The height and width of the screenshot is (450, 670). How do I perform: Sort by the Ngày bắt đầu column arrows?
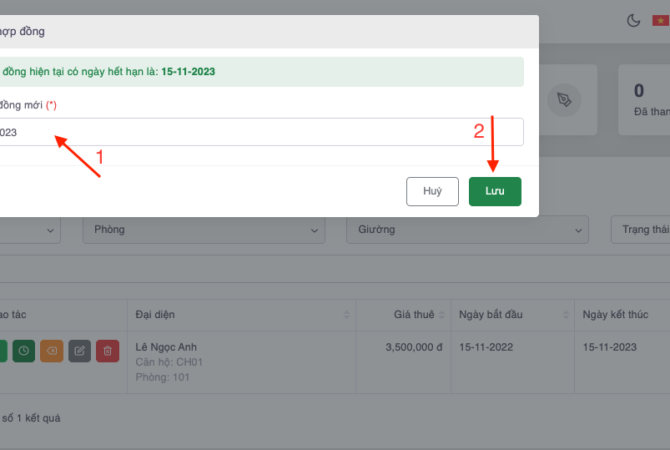(x=564, y=315)
